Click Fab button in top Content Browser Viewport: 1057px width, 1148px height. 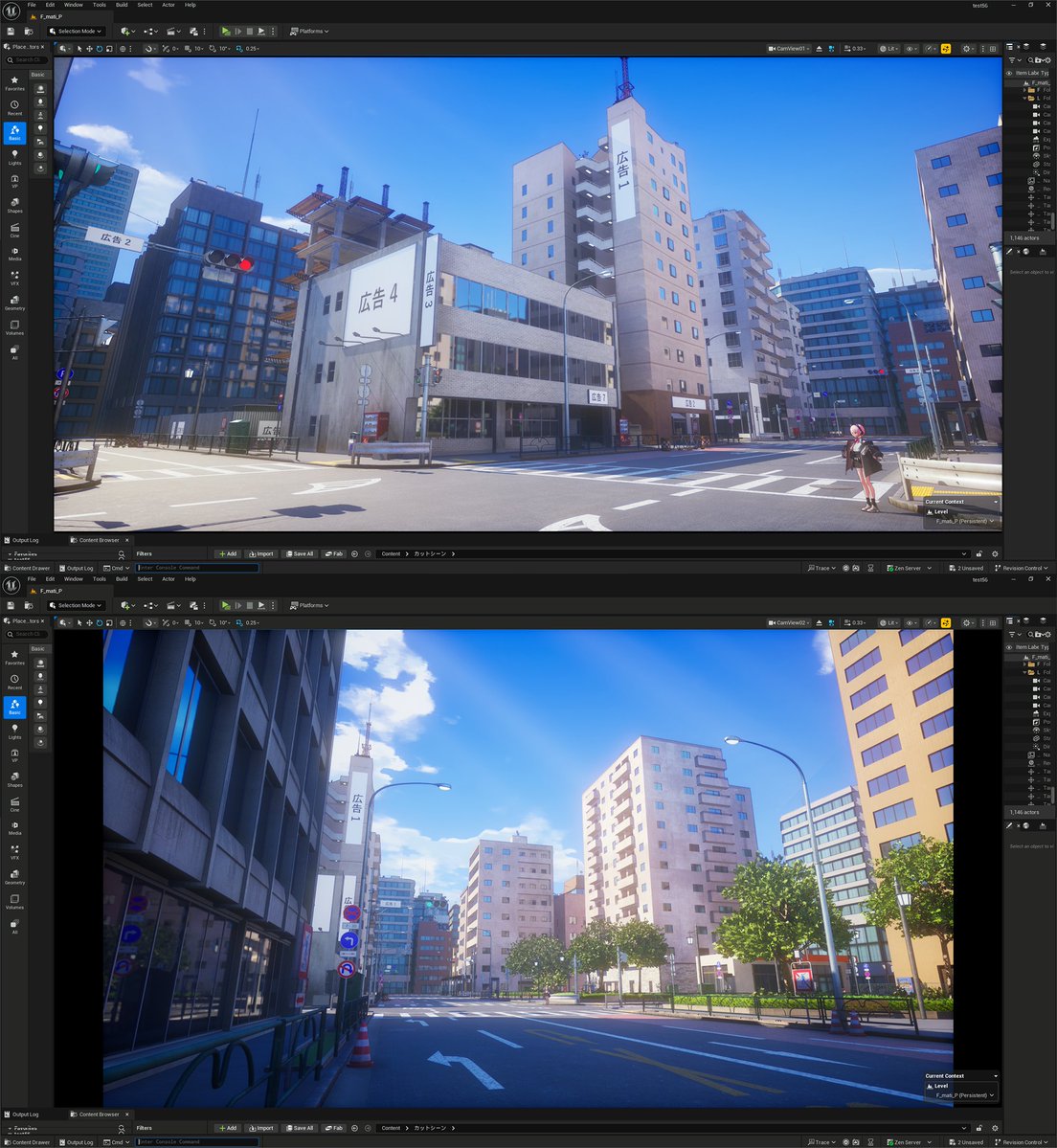point(334,554)
